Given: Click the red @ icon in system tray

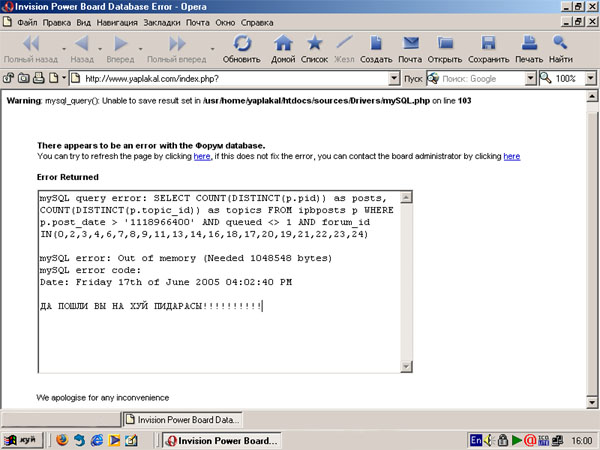Looking at the screenshot, I should [530, 440].
